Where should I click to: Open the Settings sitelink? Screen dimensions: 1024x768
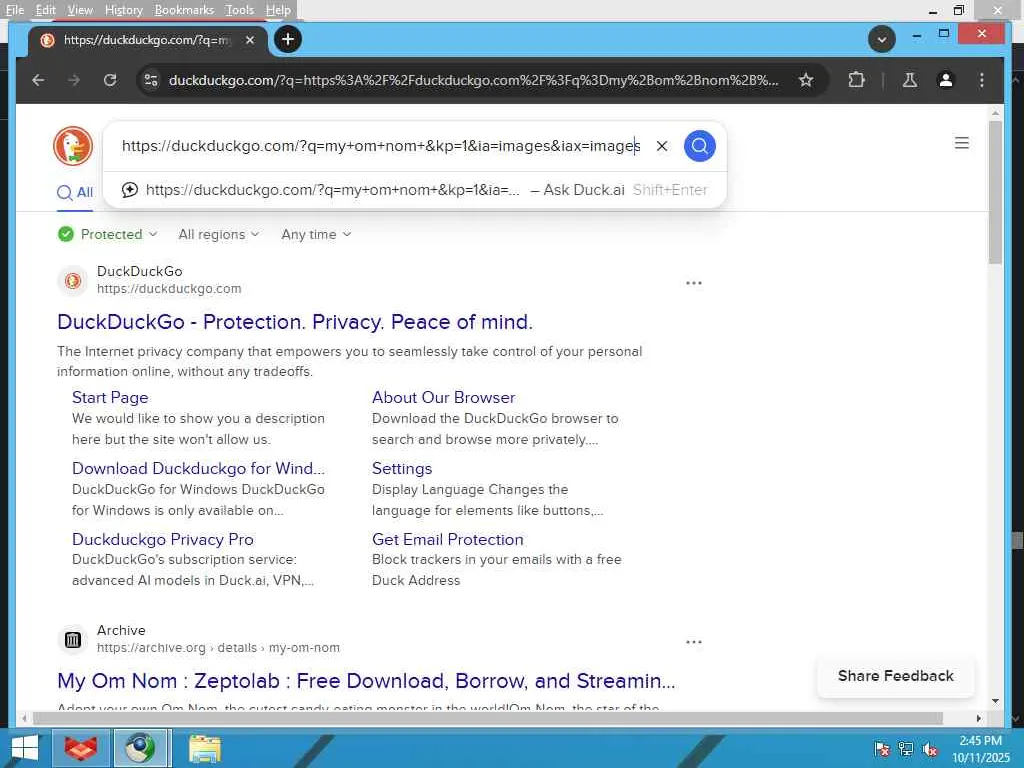(x=402, y=468)
